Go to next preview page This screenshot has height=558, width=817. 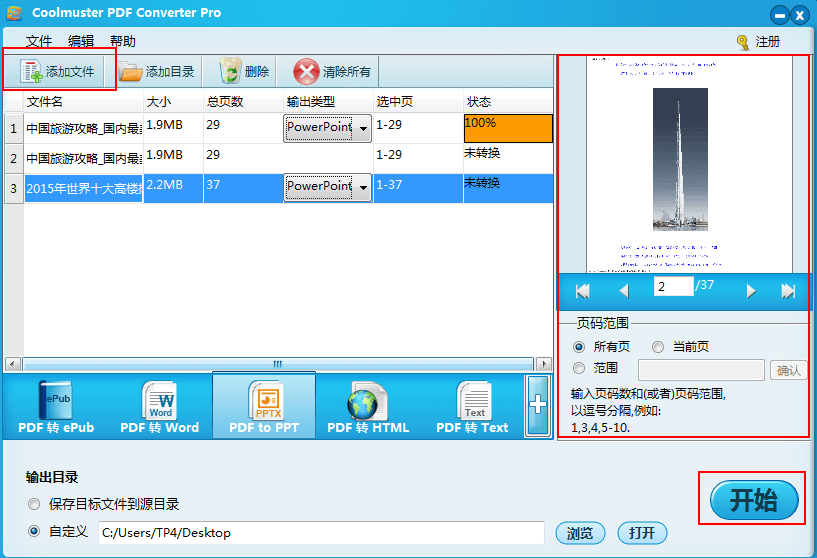pyautogui.click(x=751, y=291)
